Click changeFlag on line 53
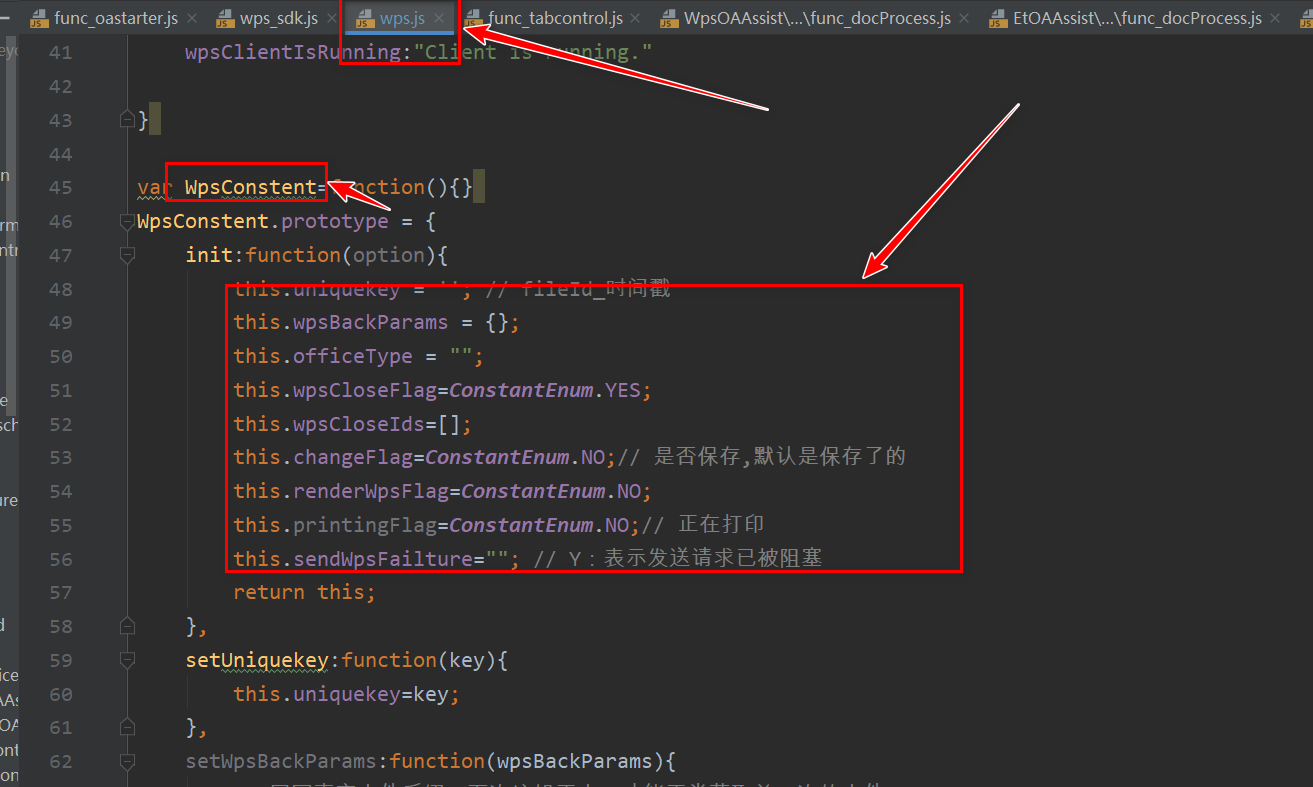 point(353,457)
